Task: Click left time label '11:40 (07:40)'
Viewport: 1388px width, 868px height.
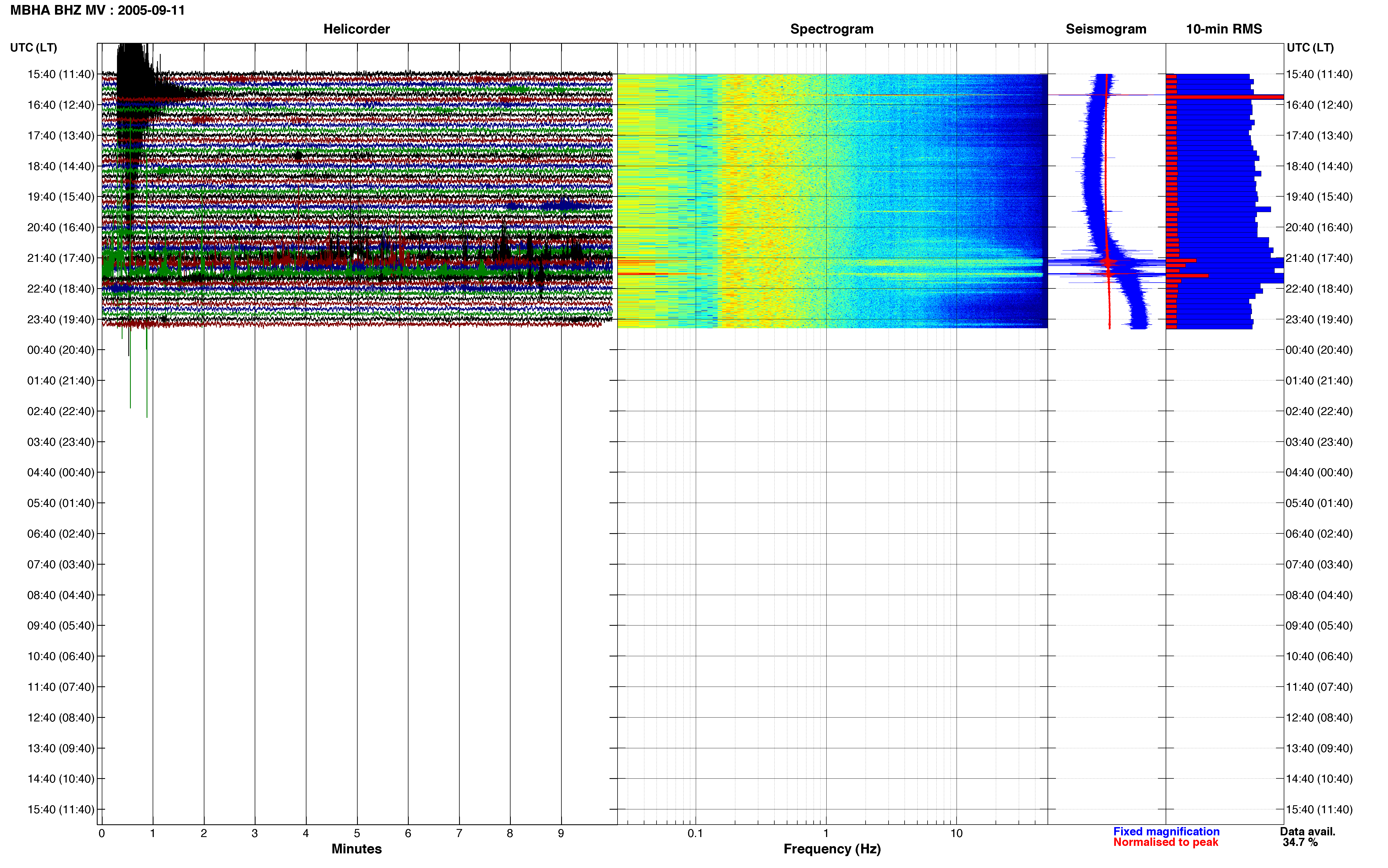Action: (61, 687)
